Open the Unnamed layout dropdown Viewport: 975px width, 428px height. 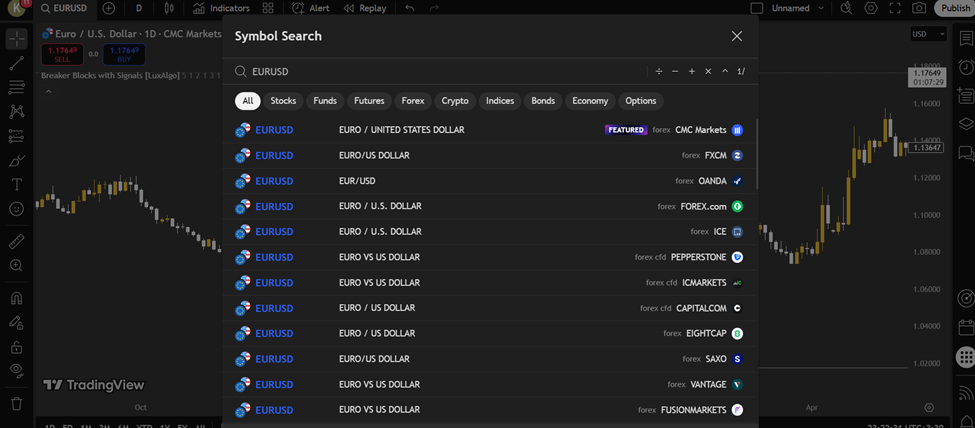(798, 8)
